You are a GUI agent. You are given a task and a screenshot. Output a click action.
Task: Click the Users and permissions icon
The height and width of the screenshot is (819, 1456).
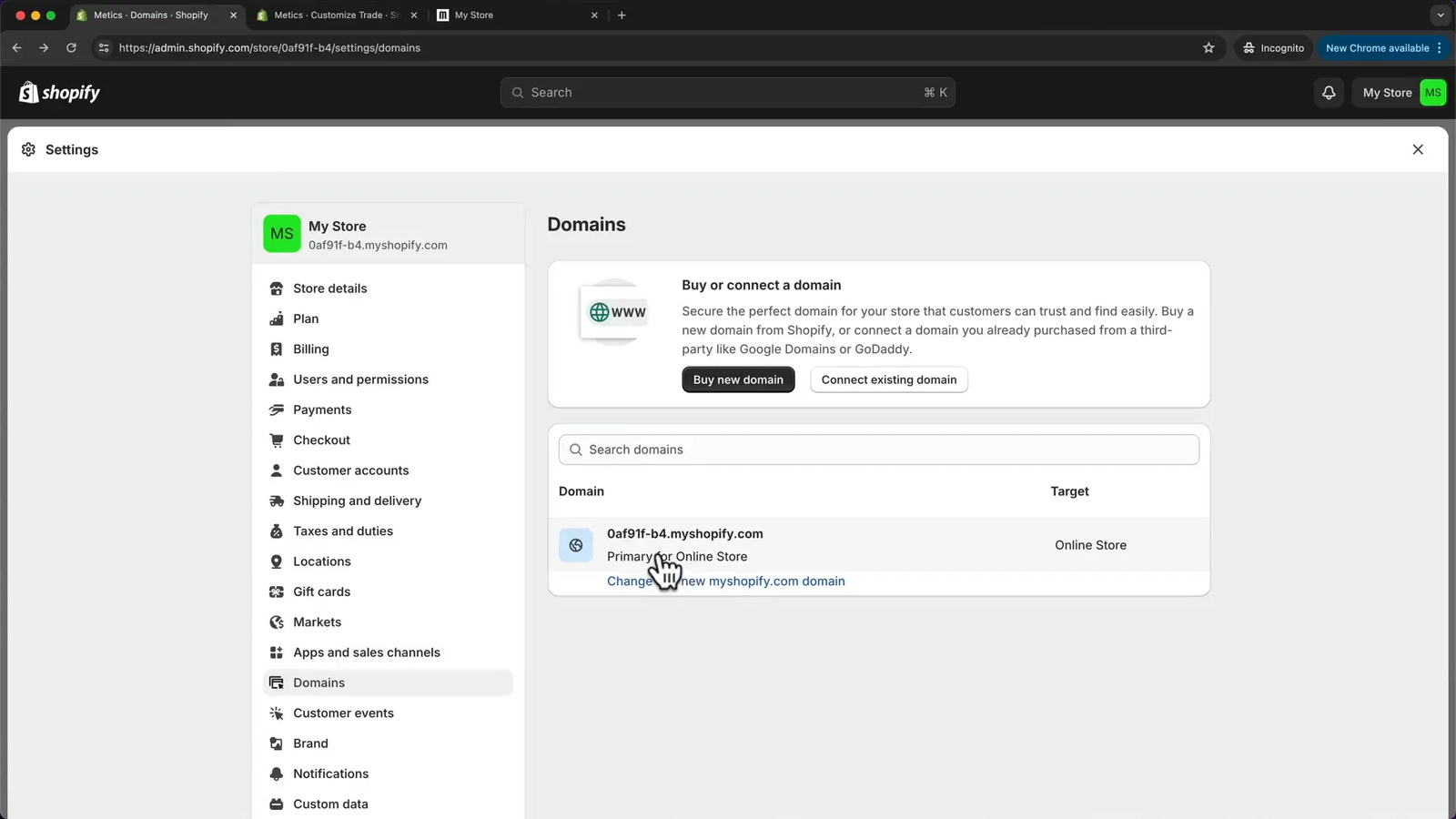(277, 379)
